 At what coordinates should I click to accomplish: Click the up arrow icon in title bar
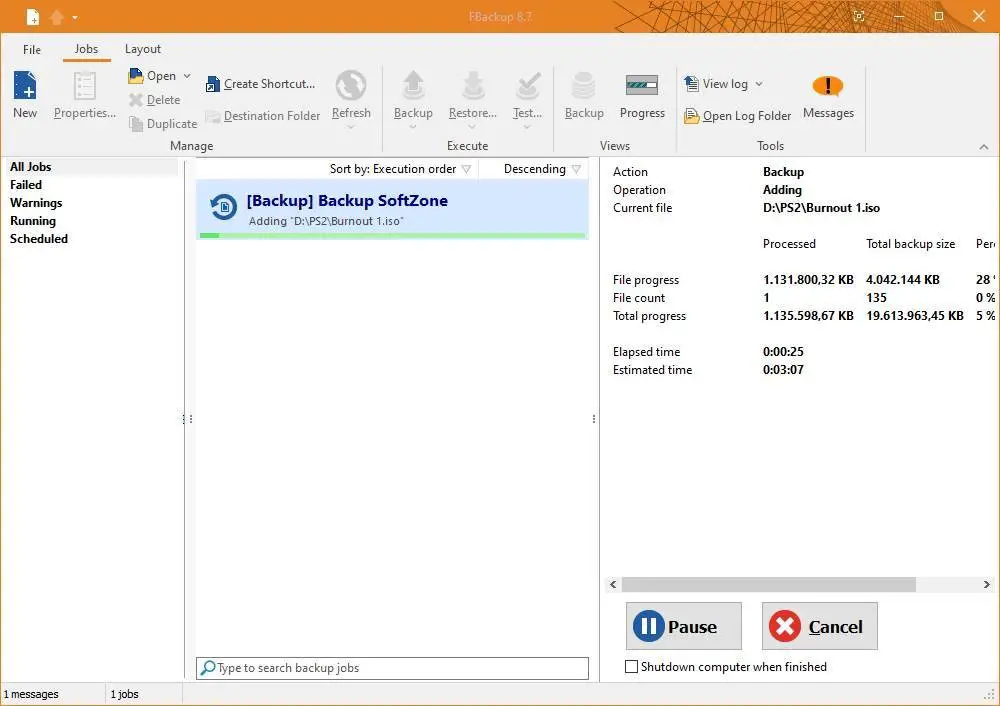57,17
